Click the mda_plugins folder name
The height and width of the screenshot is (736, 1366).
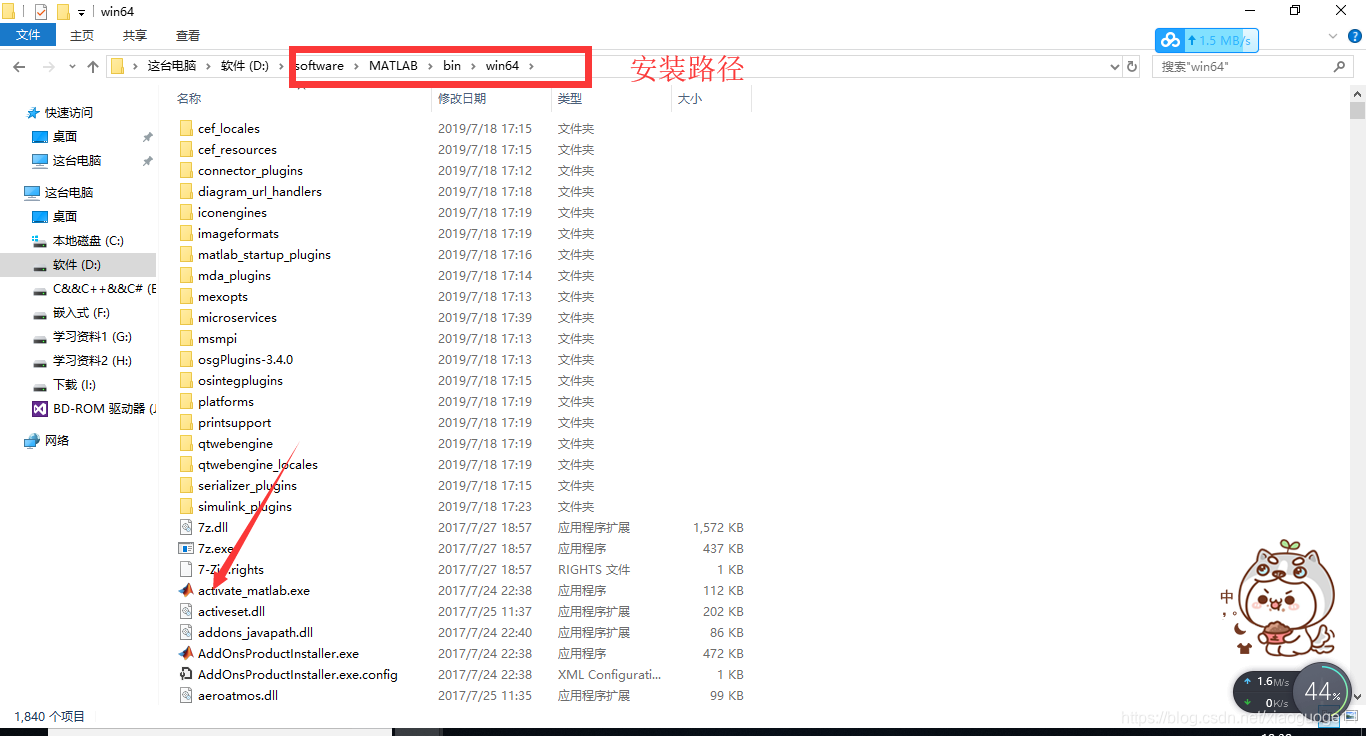pos(234,276)
